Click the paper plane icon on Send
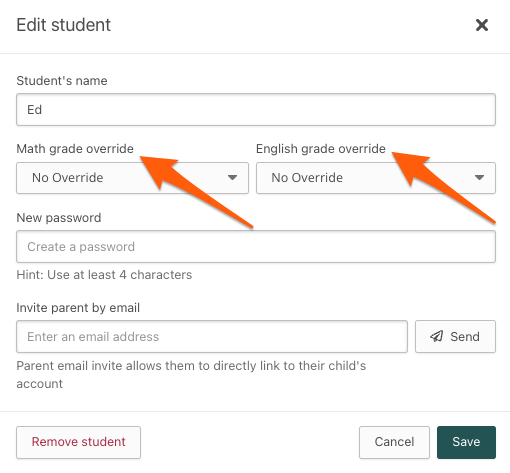Viewport: 510px width, 473px height. (436, 336)
